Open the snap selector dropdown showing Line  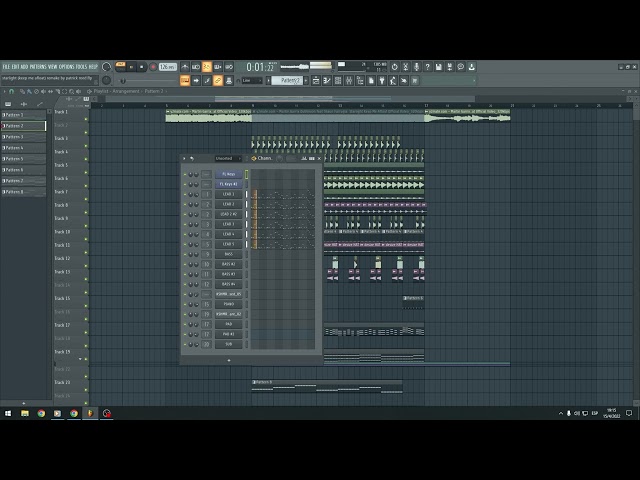[x=251, y=81]
